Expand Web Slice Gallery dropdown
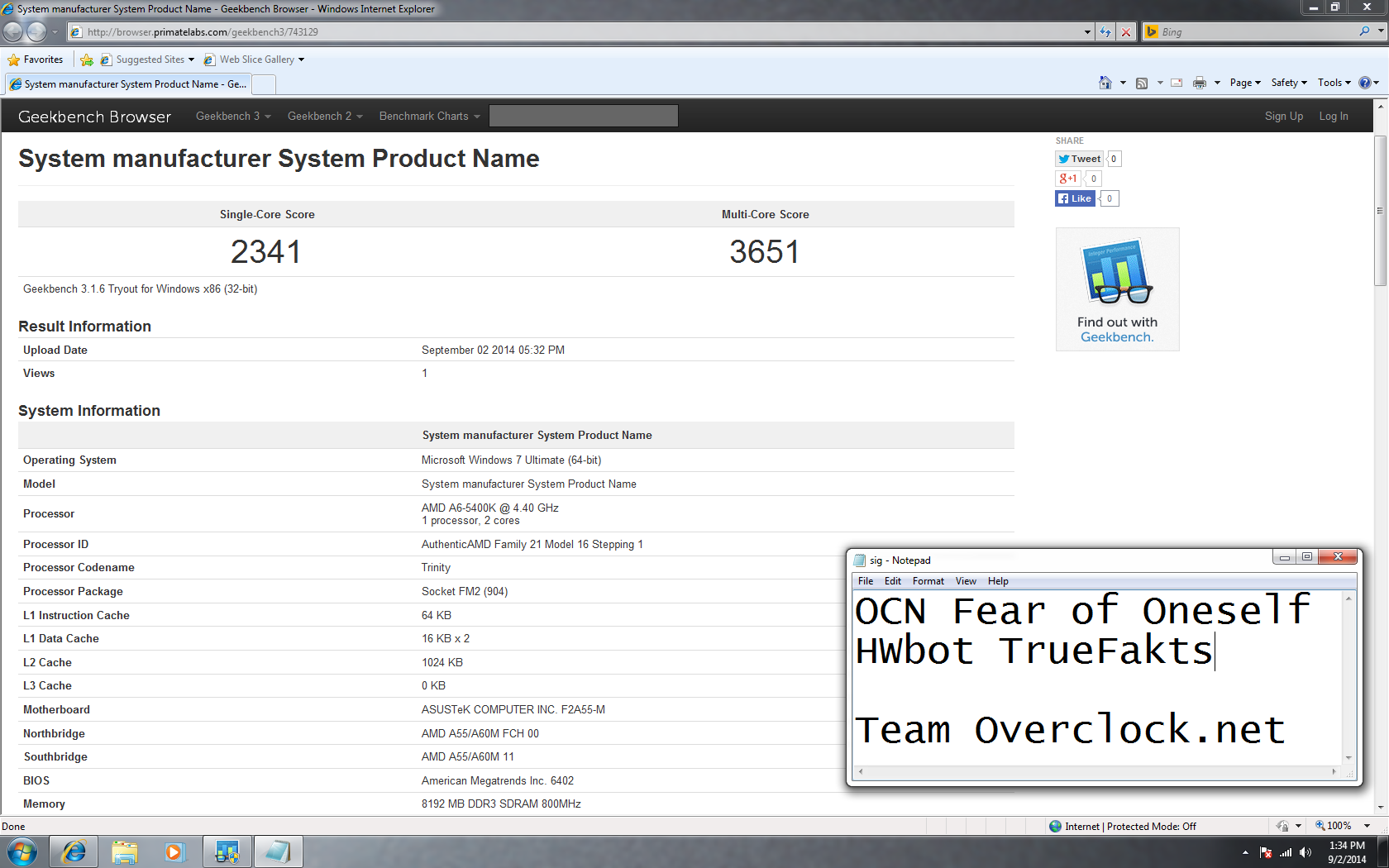 point(301,60)
